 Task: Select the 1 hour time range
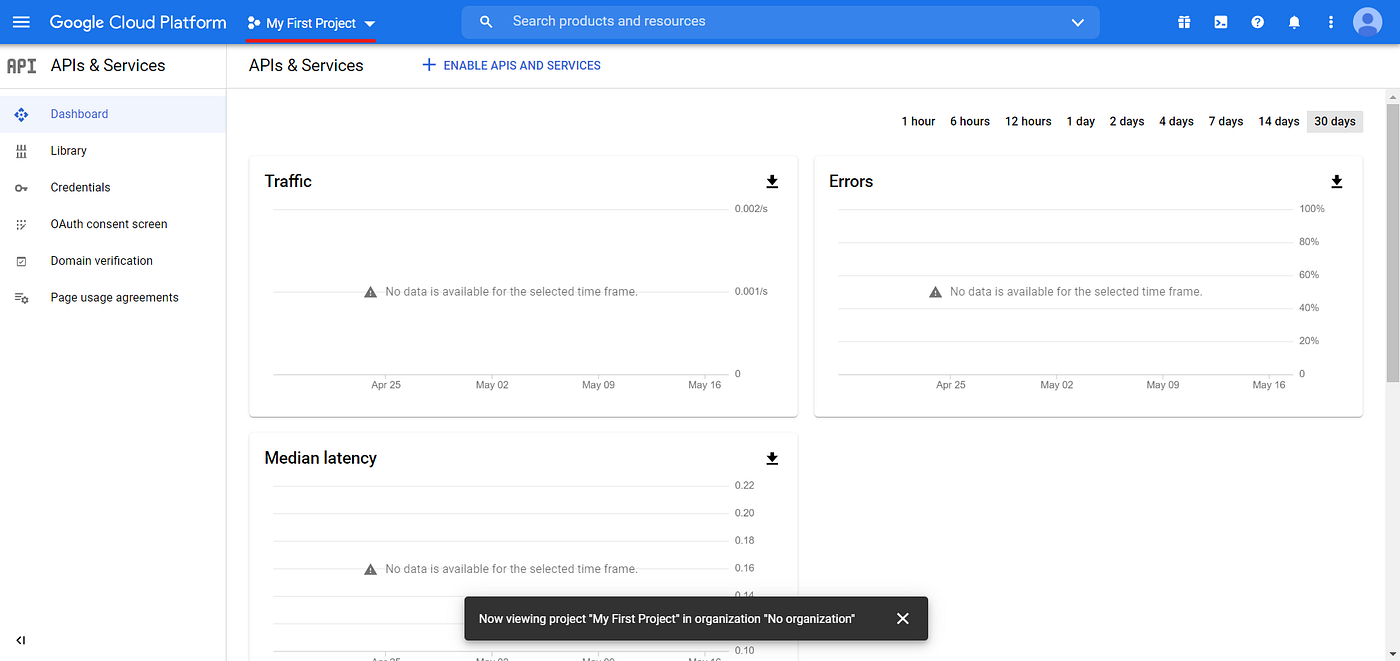click(x=917, y=121)
